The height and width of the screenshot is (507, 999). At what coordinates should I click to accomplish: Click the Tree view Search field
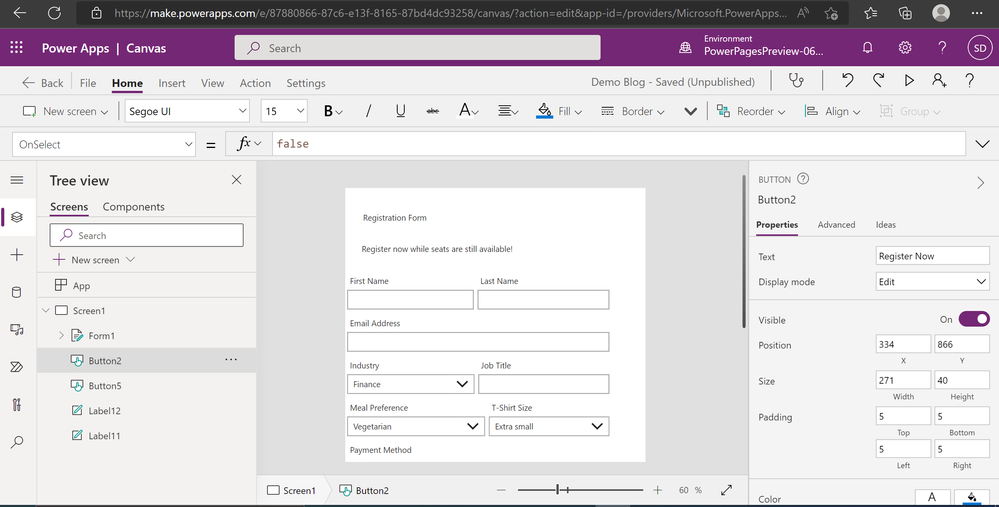click(147, 235)
